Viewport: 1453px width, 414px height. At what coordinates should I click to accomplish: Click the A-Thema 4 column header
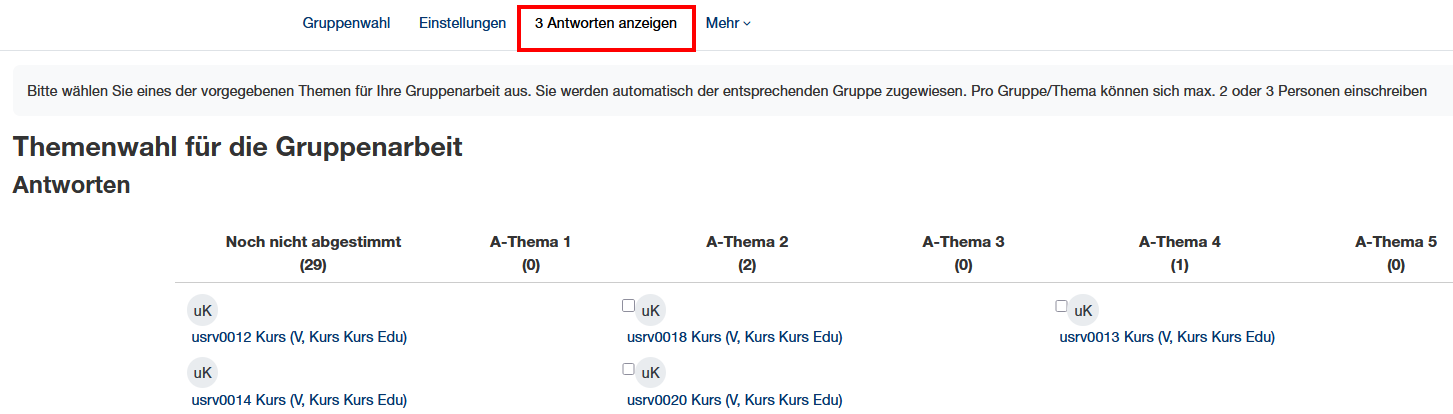click(x=1180, y=242)
